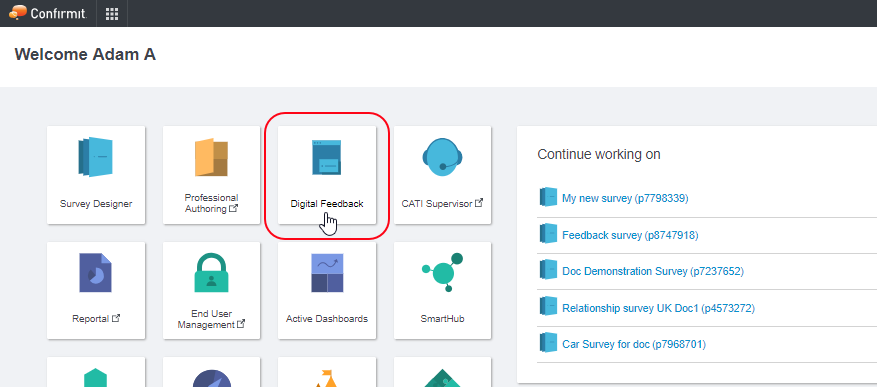Screen dimensions: 877x387
Task: Click the orange flag tile in the bottom row
Action: point(327,372)
